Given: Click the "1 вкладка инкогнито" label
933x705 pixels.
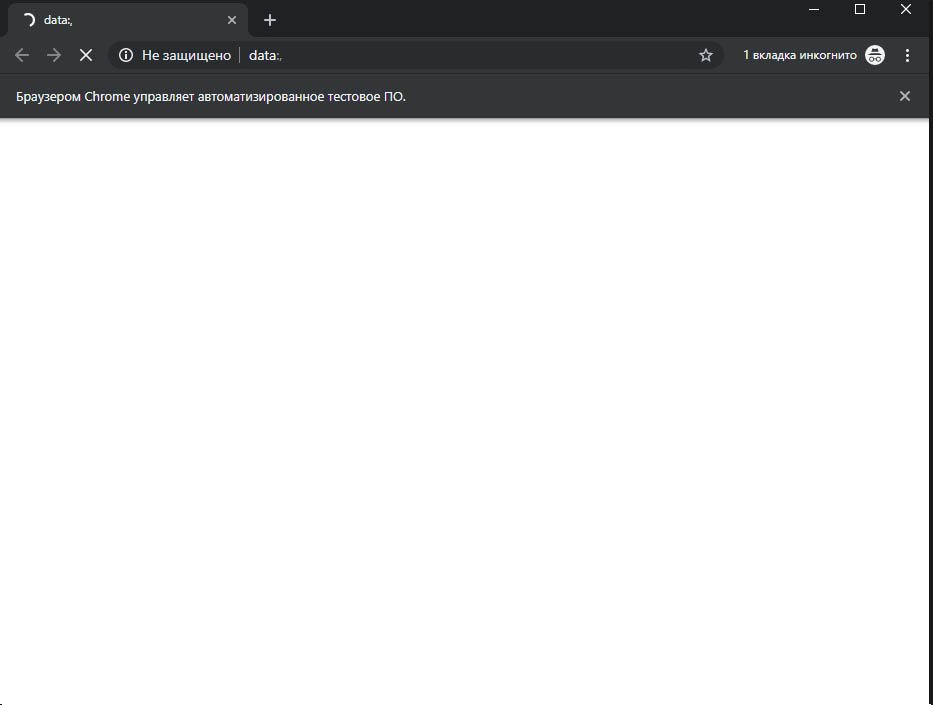Looking at the screenshot, I should tap(799, 56).
